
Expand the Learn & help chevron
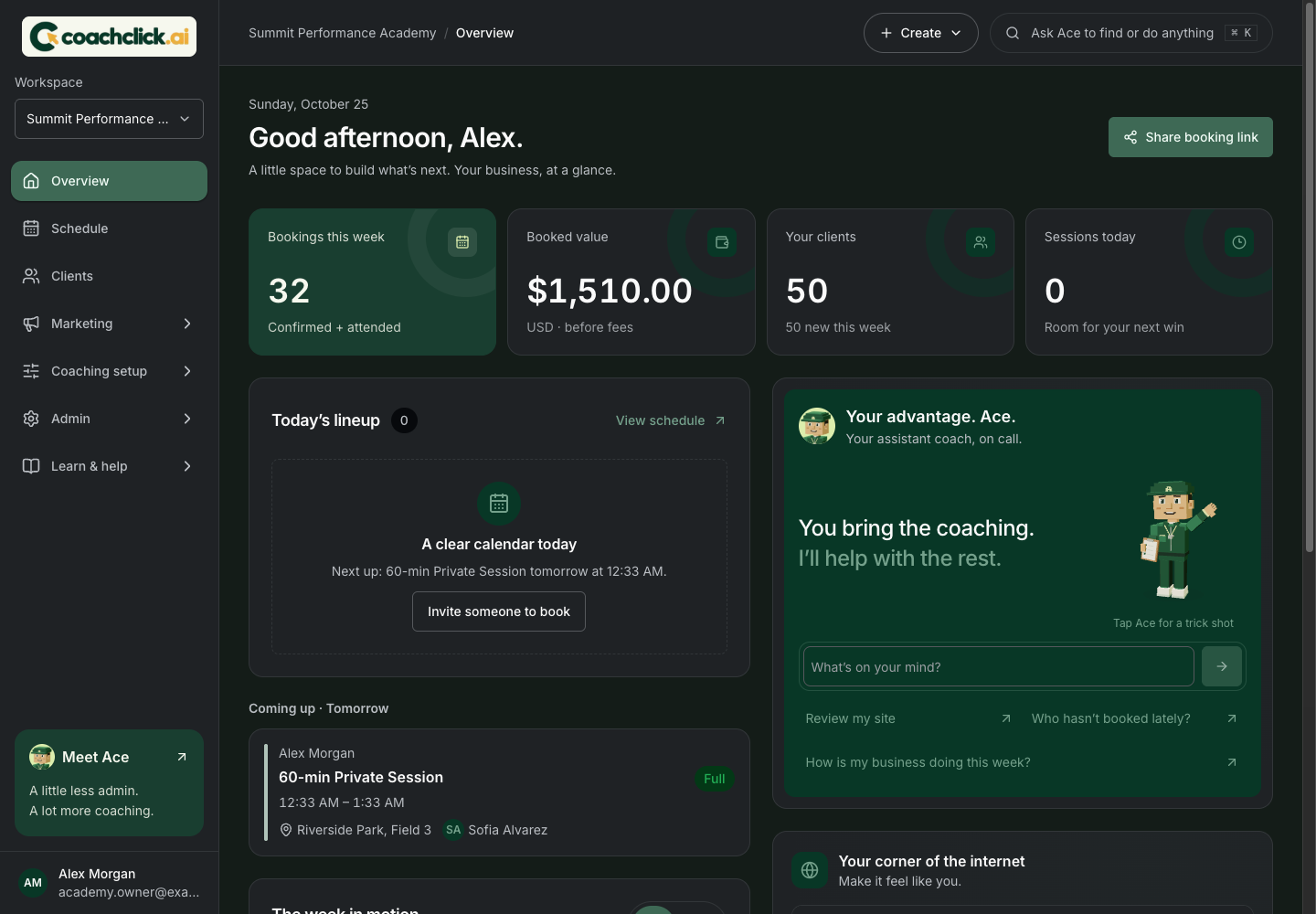(187, 466)
